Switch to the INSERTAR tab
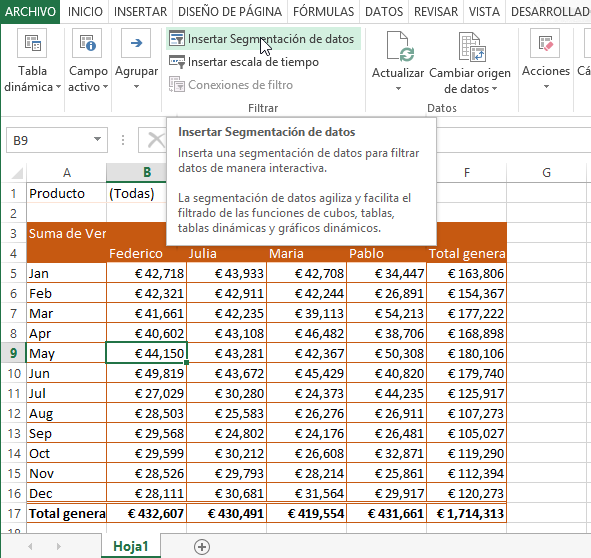The image size is (591, 558). coord(140,12)
